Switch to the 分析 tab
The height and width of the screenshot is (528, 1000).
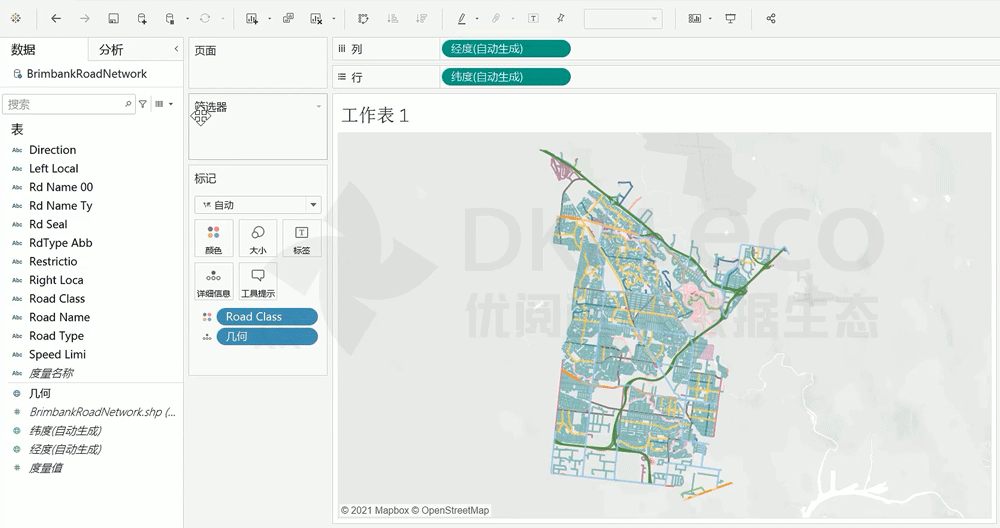pyautogui.click(x=111, y=50)
